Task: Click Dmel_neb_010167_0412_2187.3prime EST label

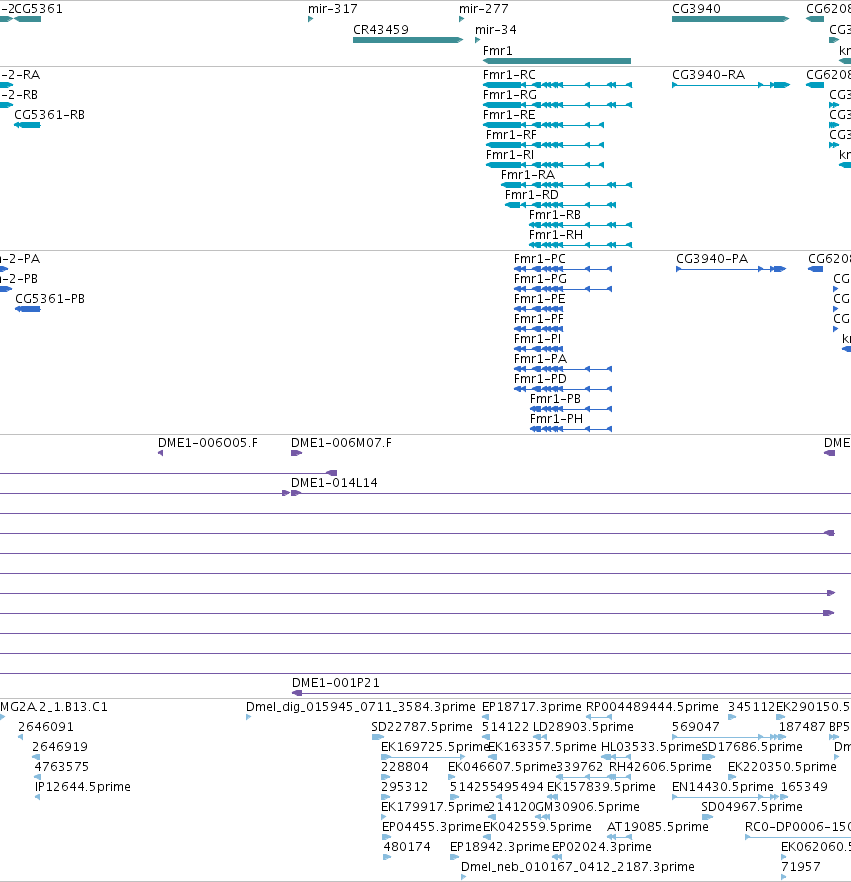Action: [x=578, y=867]
